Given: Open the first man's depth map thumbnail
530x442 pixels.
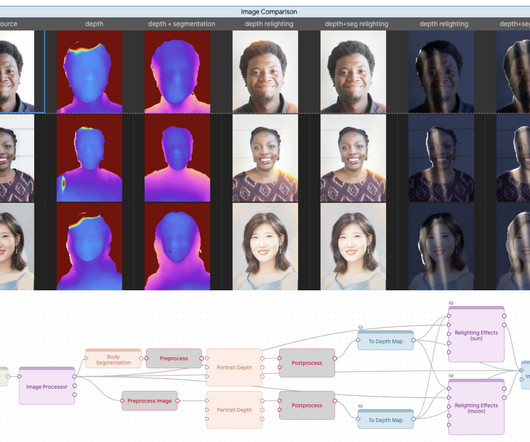Looking at the screenshot, I should tap(89, 72).
